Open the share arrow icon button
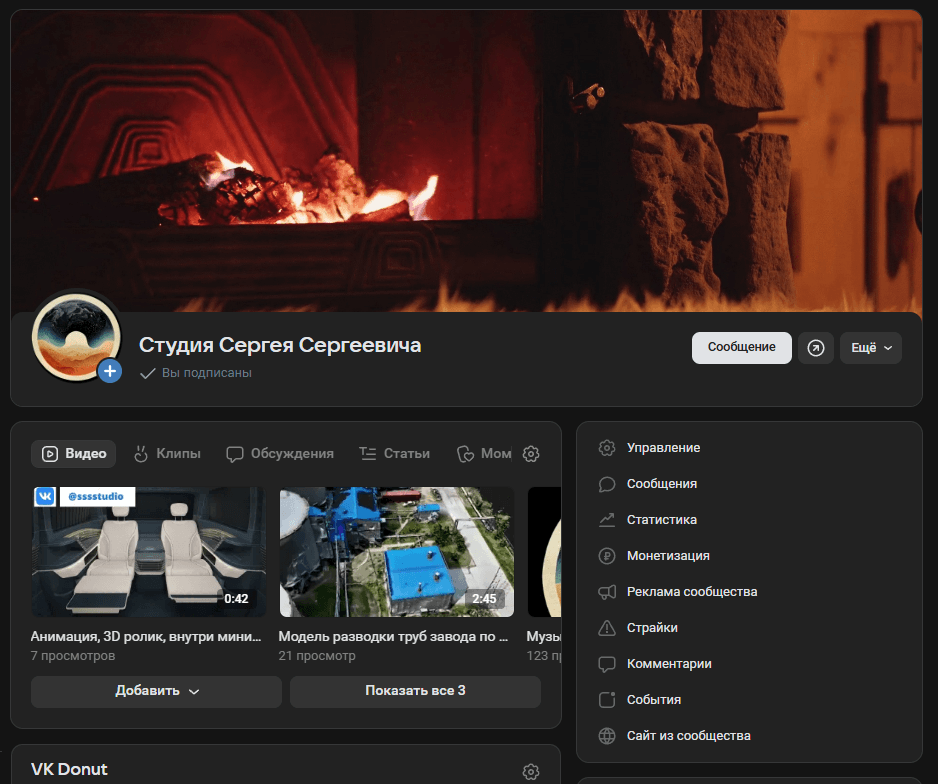 pos(816,348)
